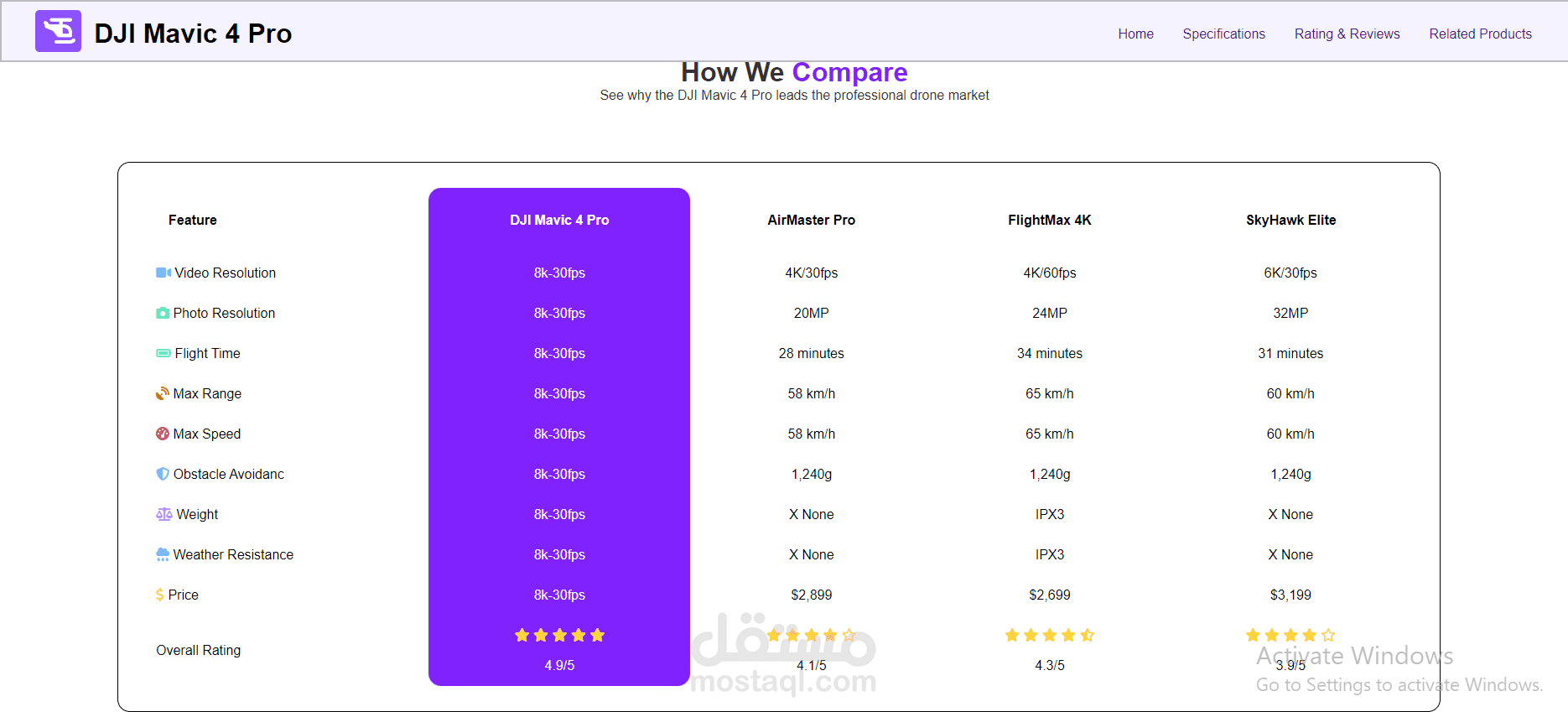
Task: Click the FlightMax 4K star rating
Action: (1050, 635)
